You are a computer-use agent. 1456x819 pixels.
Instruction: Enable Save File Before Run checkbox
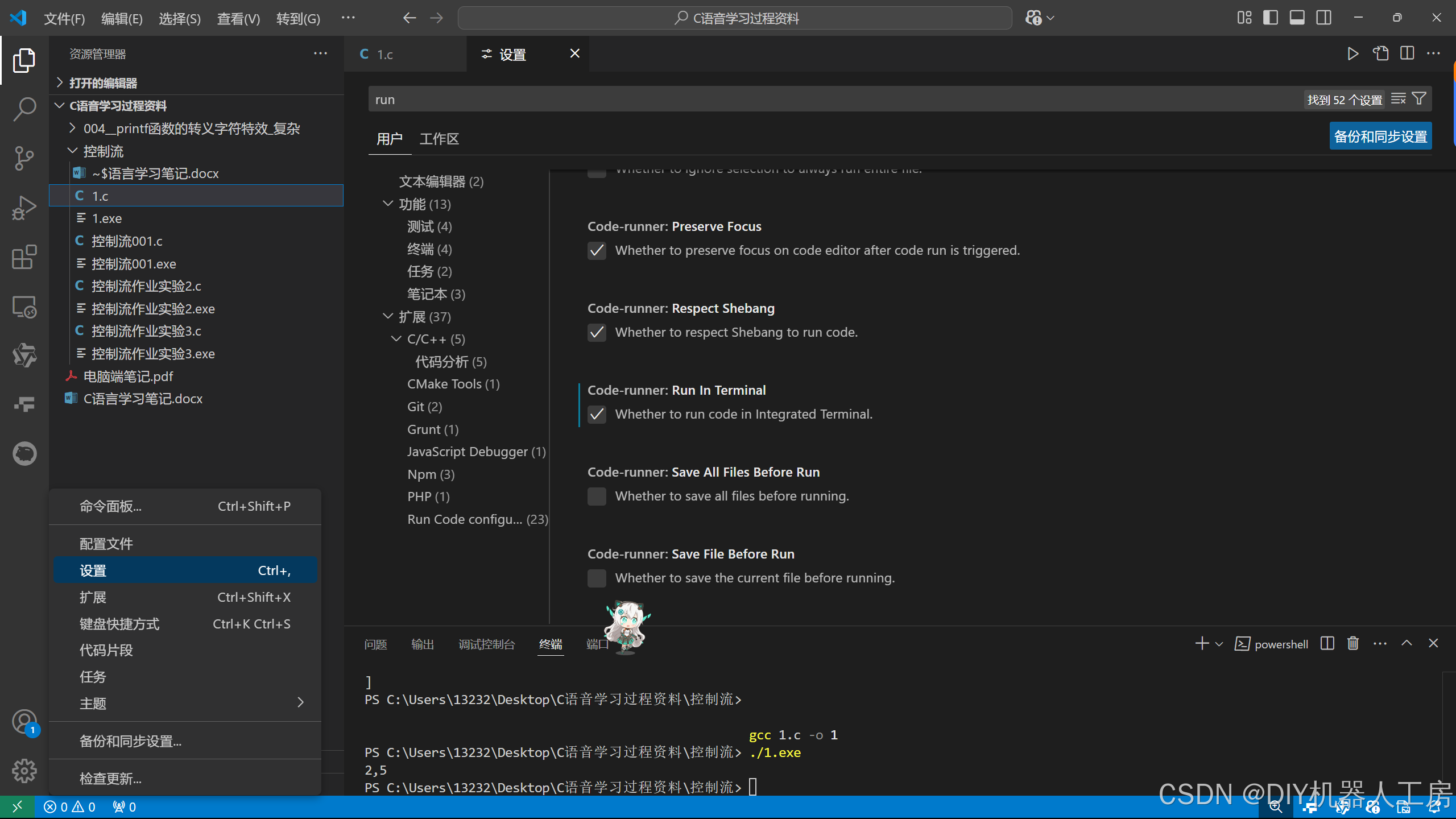click(597, 578)
